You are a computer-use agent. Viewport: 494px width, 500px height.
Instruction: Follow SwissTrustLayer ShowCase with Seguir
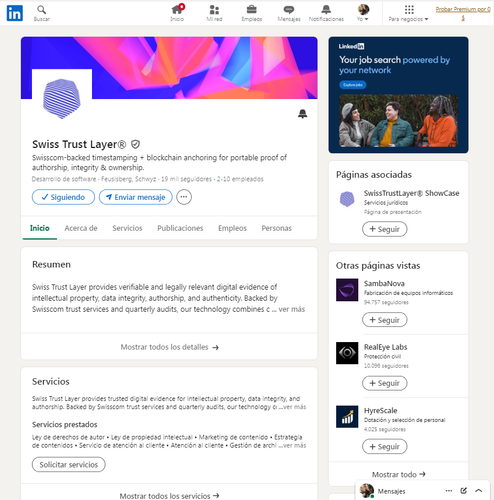(384, 229)
